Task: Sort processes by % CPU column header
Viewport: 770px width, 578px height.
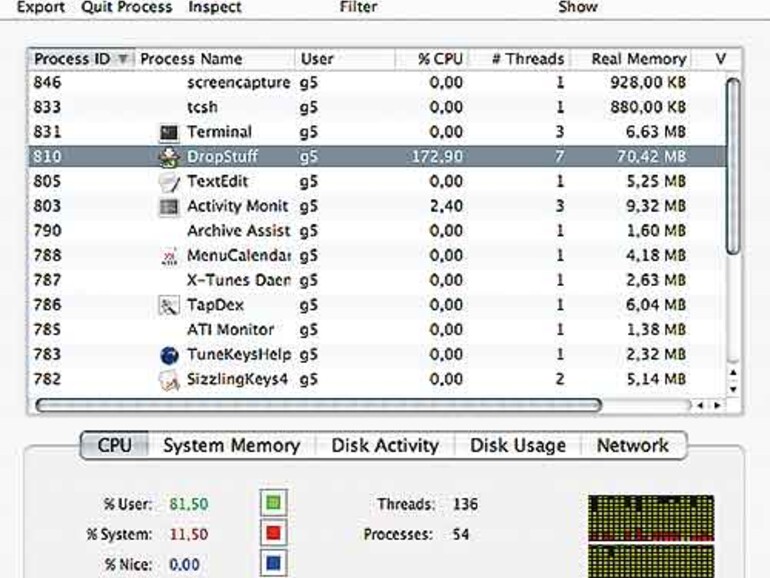Action: [x=439, y=59]
